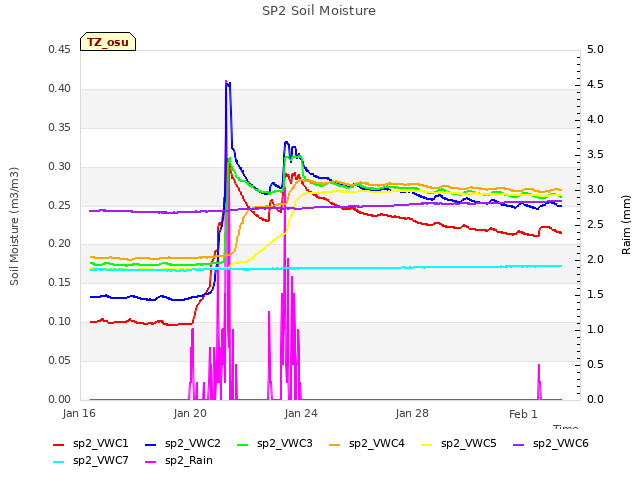Screen dimensions: 640x480
Task: Click the yellow sp2_VWC5 legend swatch
Action: 427,445
